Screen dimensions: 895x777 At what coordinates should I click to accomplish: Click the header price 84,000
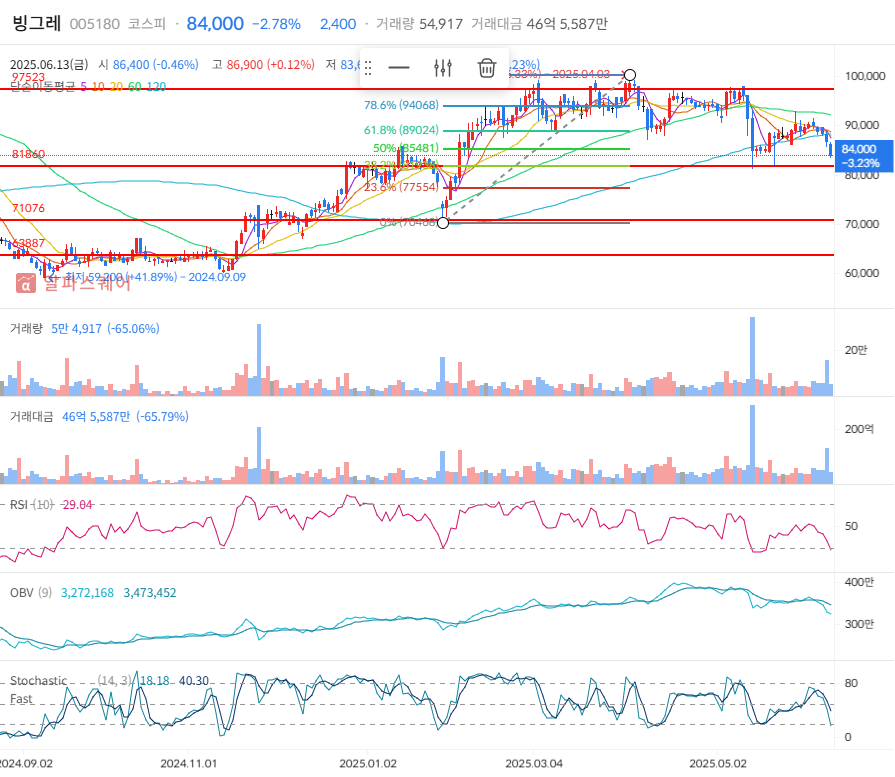point(215,24)
